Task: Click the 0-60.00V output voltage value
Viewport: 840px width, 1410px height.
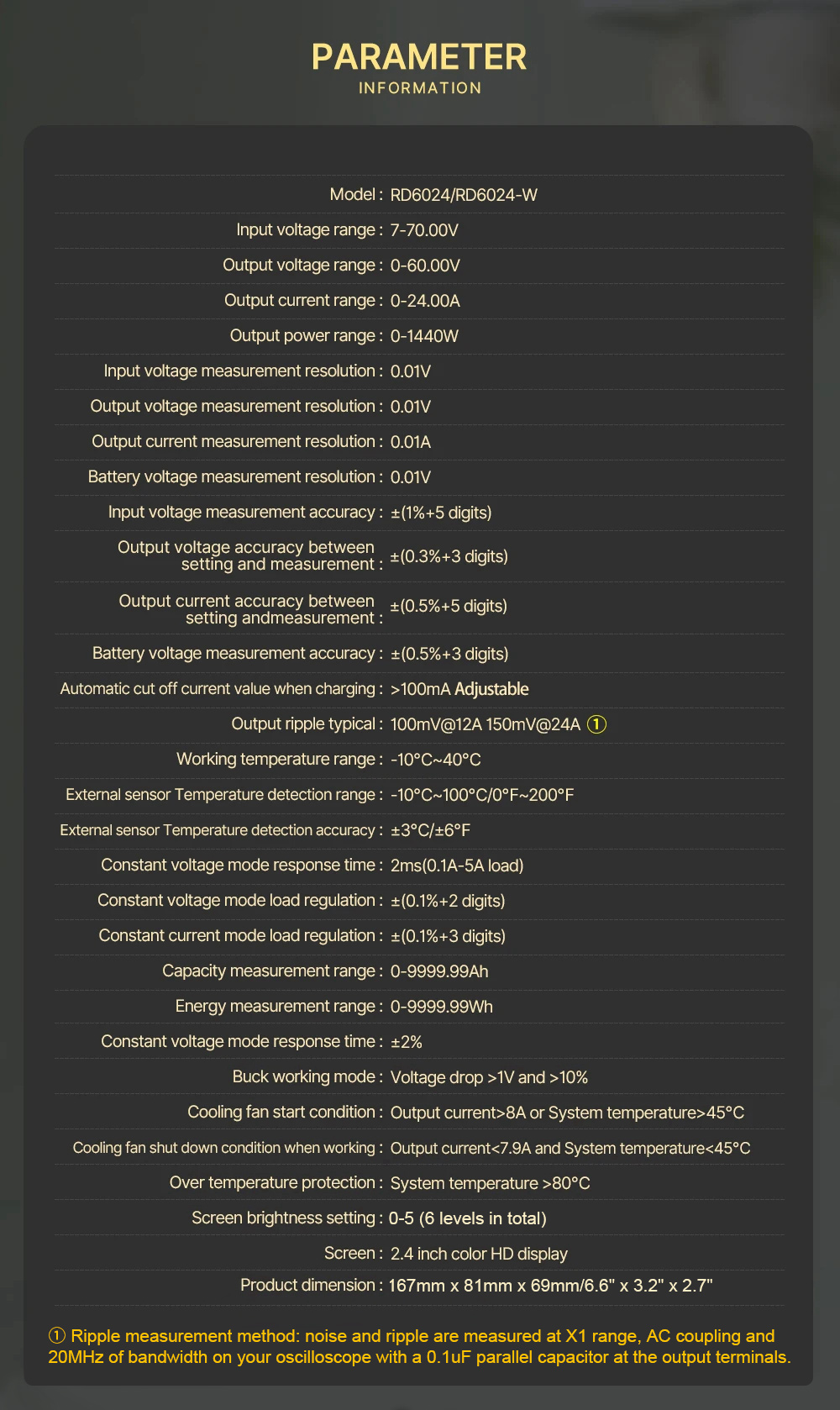Action: click(x=425, y=266)
